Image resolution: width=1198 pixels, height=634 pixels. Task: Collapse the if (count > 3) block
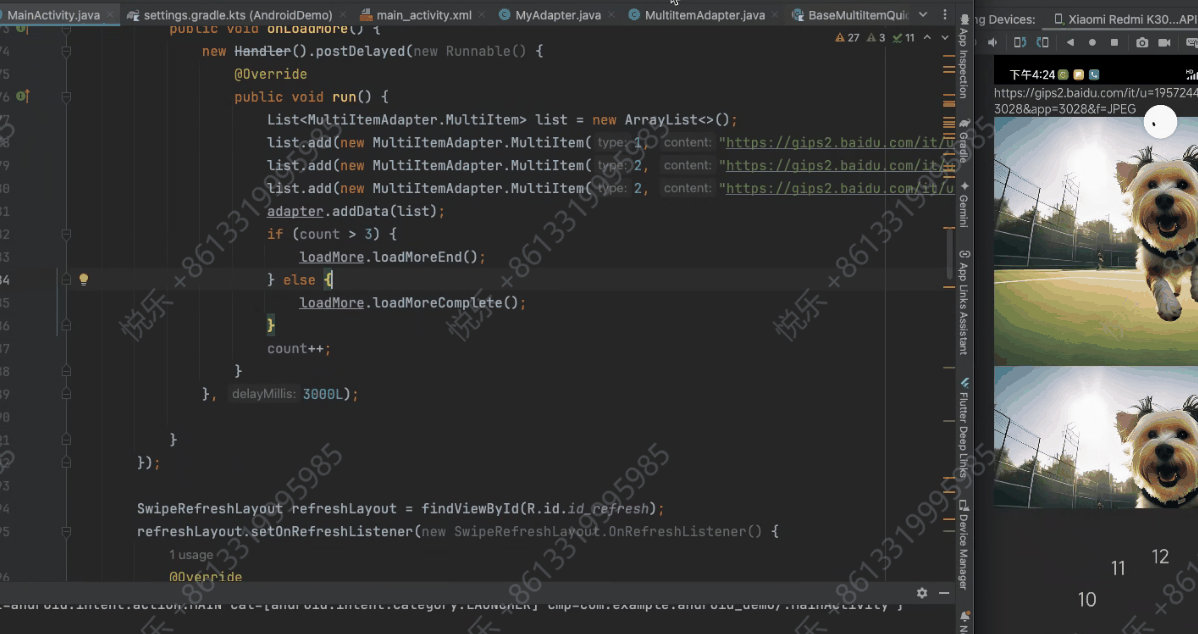tap(66, 234)
